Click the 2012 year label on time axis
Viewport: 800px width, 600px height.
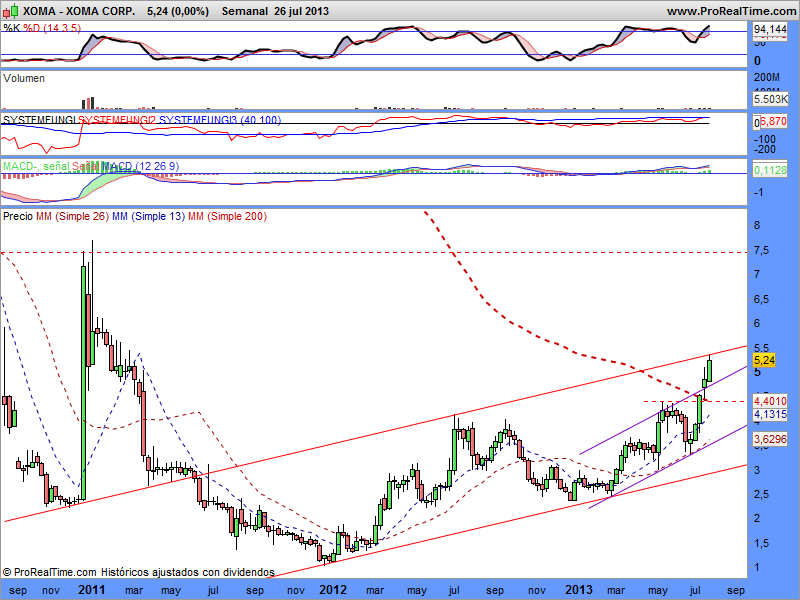coord(333,590)
